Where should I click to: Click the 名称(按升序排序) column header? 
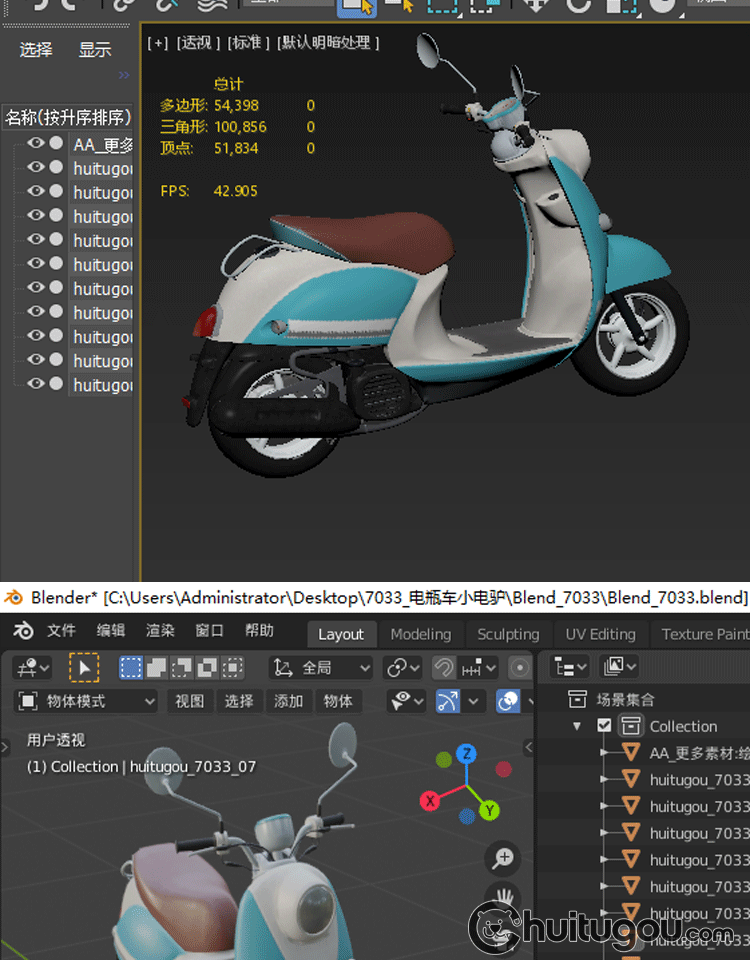click(67, 117)
